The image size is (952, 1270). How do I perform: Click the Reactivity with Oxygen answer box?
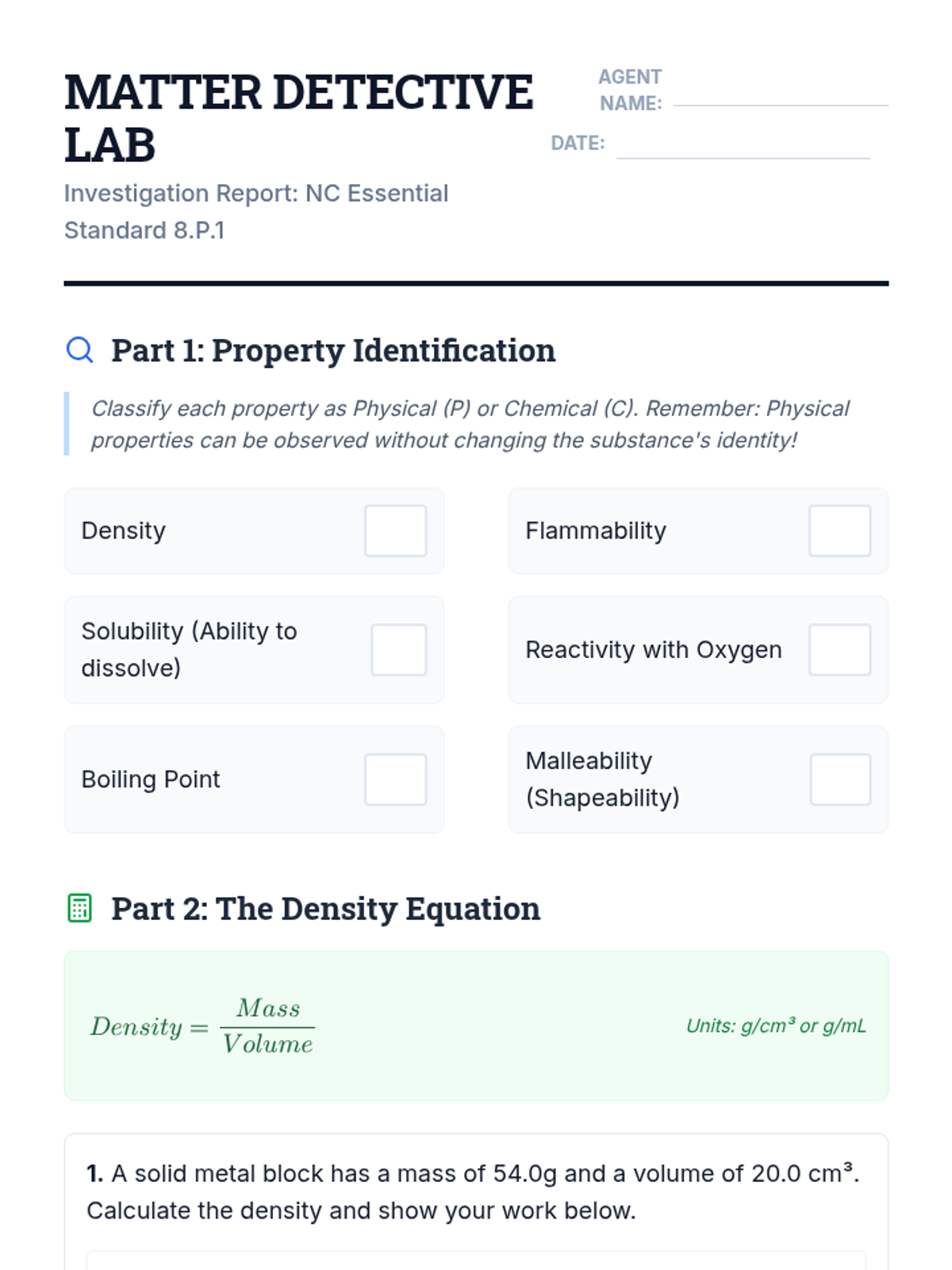[x=839, y=649]
